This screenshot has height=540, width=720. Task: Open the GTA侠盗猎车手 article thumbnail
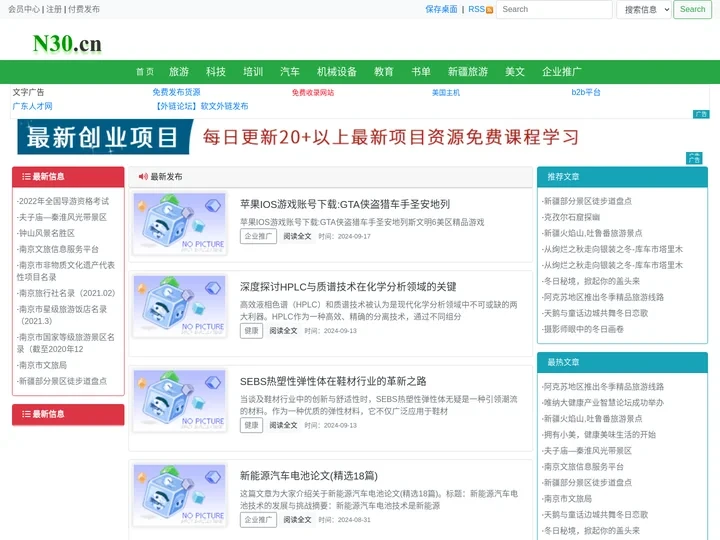point(180,223)
